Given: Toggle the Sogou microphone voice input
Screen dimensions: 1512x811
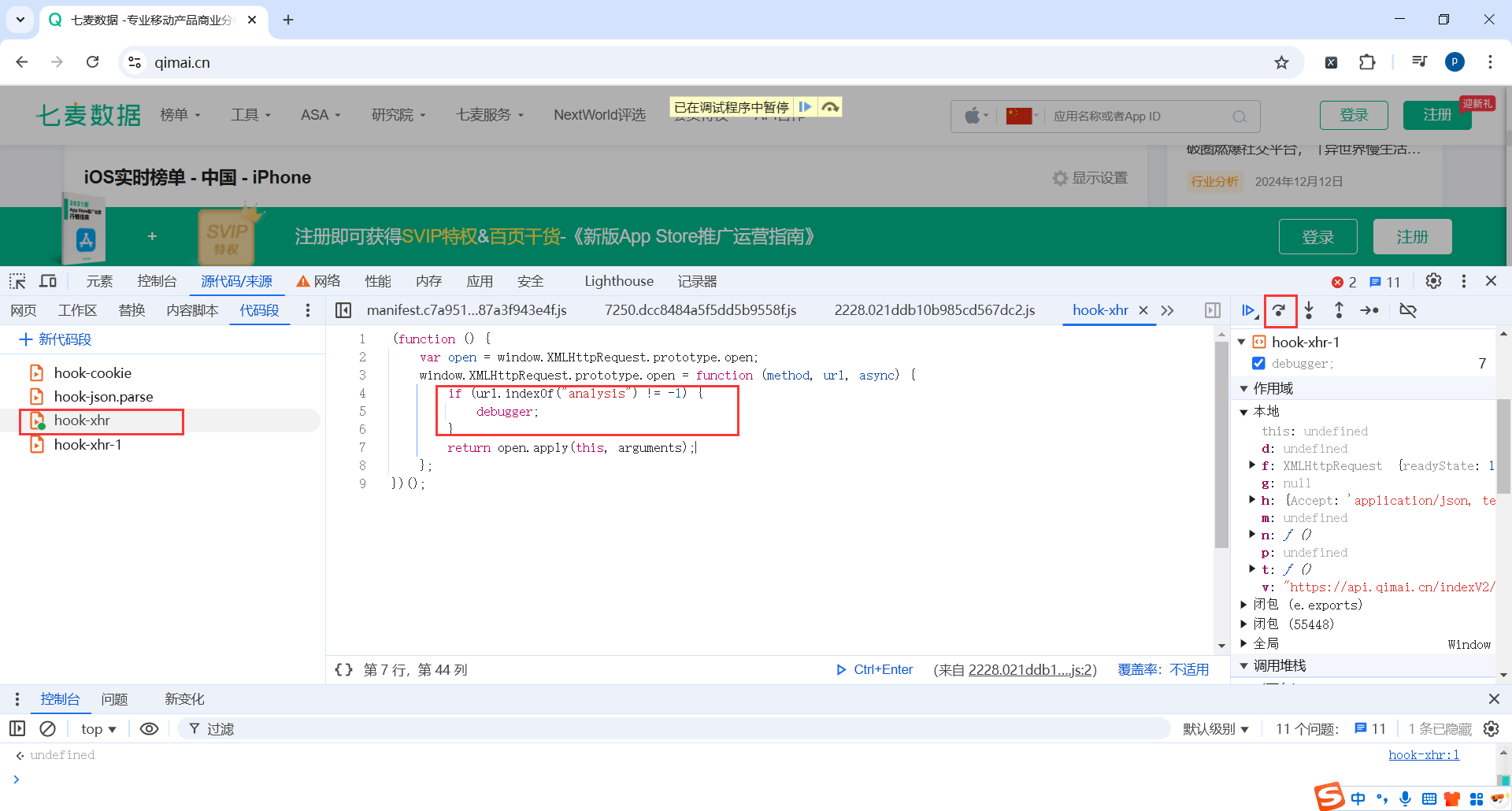Looking at the screenshot, I should pos(1405,798).
